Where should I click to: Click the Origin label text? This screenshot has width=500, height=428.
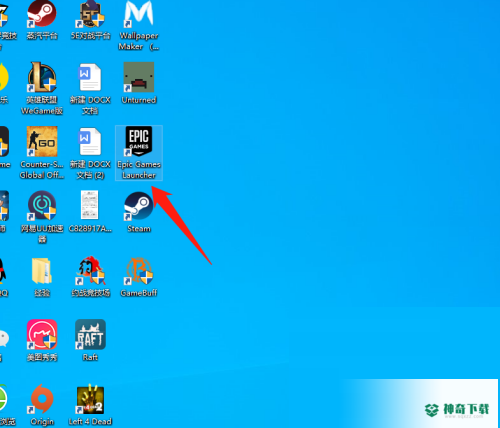click(42, 422)
